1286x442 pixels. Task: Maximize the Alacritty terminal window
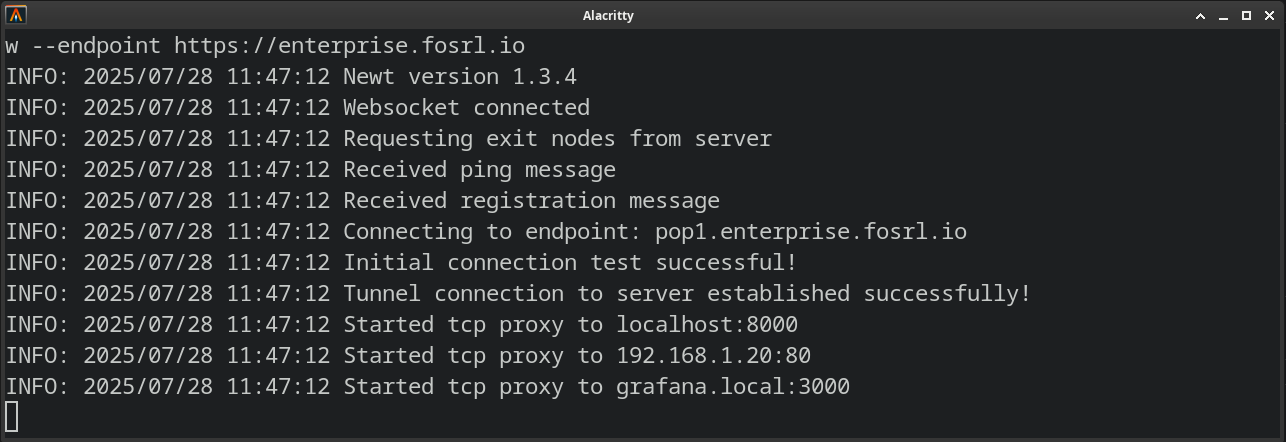pos(1246,16)
